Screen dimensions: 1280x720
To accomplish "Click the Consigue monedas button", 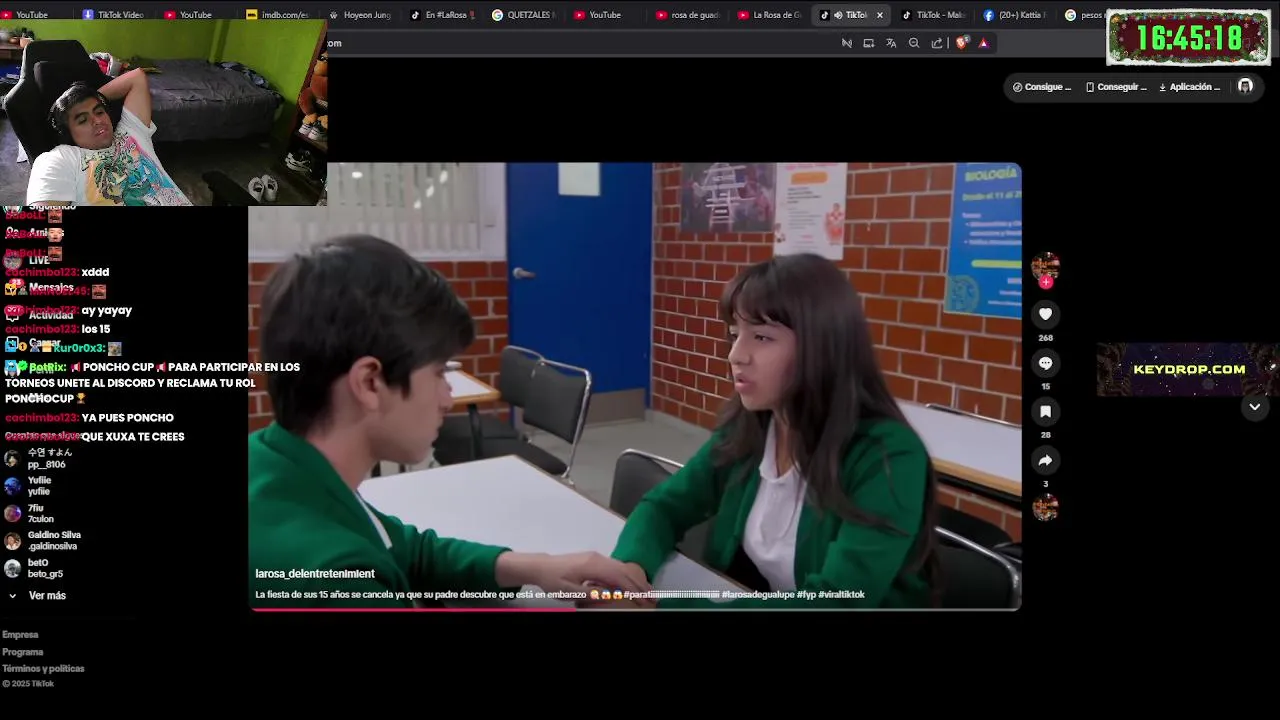I will pos(1041,87).
